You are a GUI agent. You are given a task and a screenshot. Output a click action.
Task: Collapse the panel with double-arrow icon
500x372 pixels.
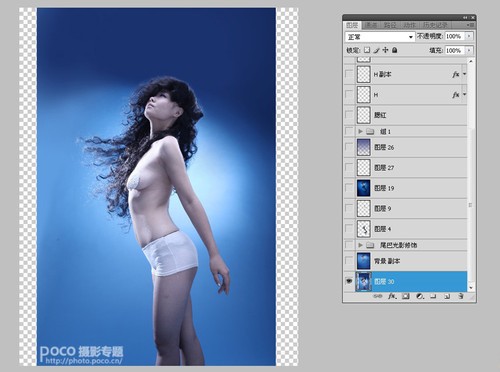(465, 18)
